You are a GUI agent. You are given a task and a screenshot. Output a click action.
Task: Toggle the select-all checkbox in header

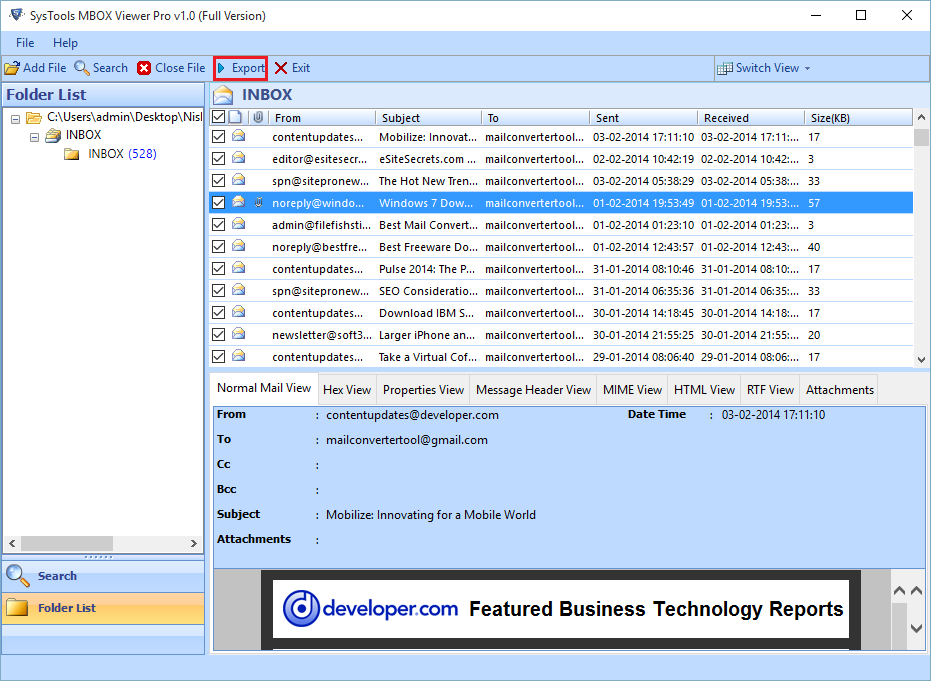pos(218,117)
